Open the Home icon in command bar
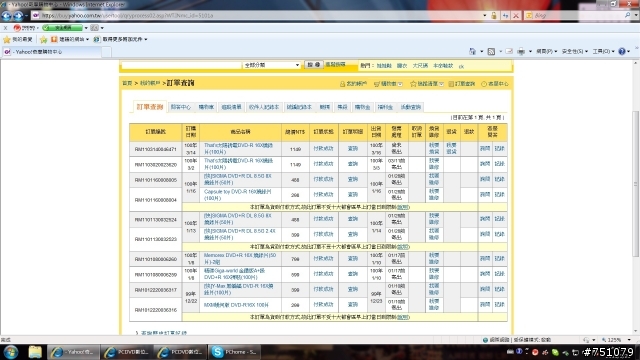The width and height of the screenshot is (640, 360). (472, 51)
